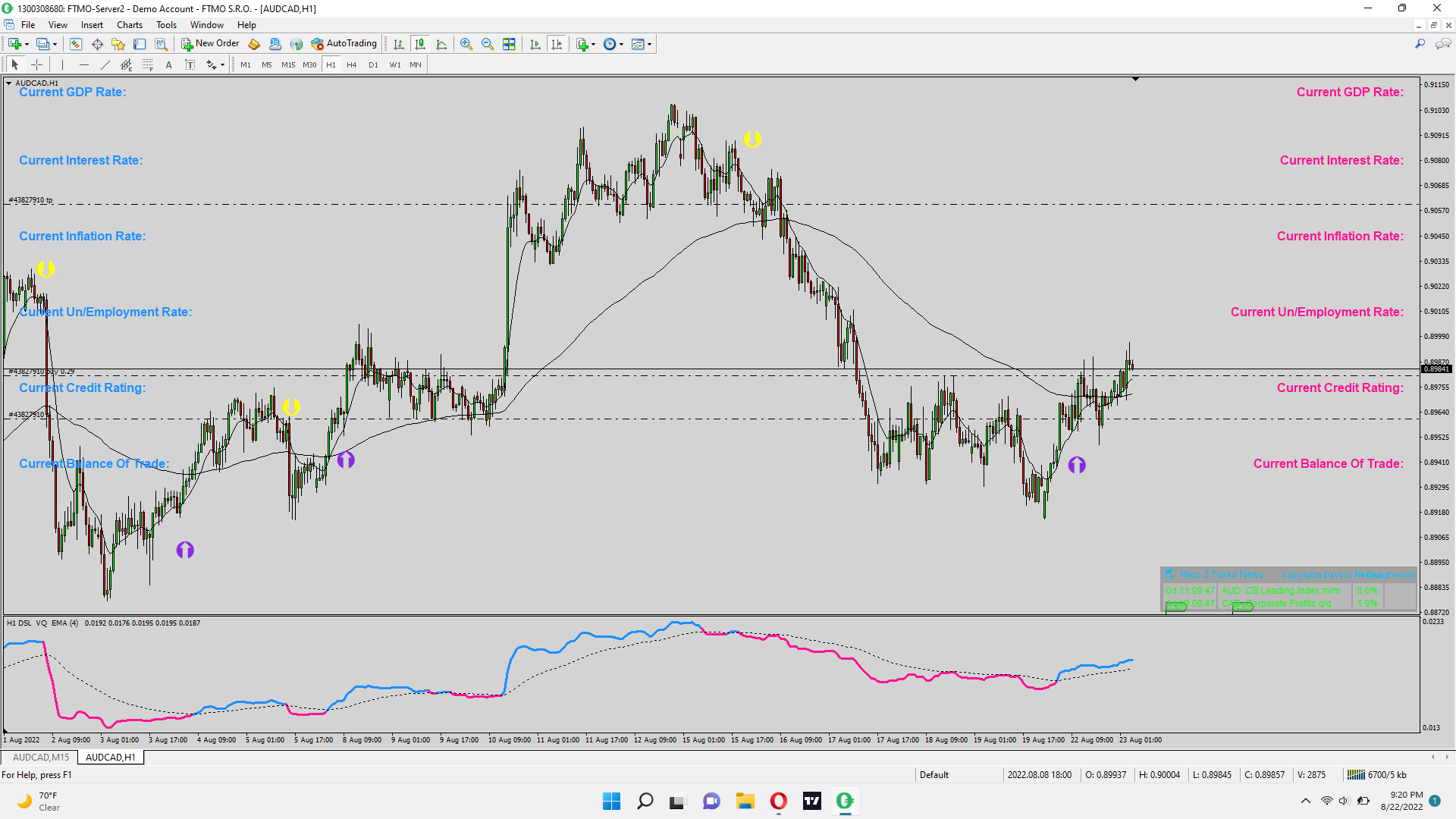Screen dimensions: 1456x819
Task: Select the trendline drawing tool
Action: (x=105, y=65)
